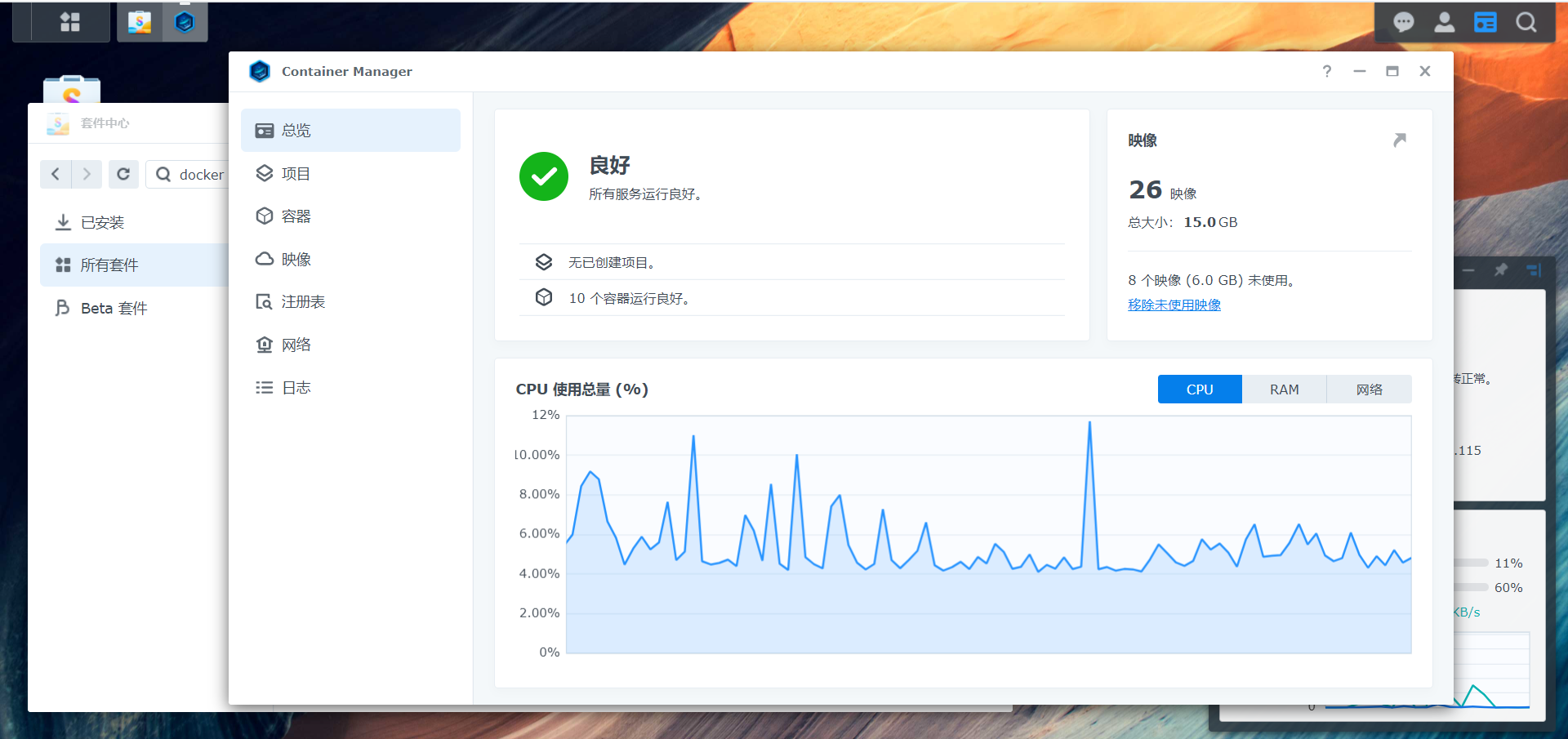Viewport: 1568px width, 739px height.
Task: Refresh the Package Center list
Action: pos(123,174)
